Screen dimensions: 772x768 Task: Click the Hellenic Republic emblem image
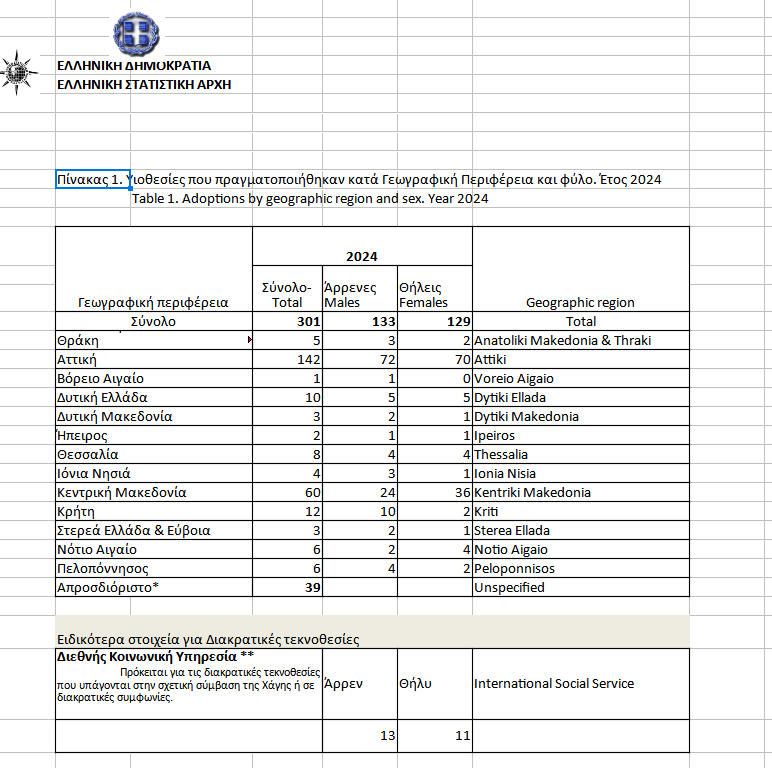click(x=136, y=33)
